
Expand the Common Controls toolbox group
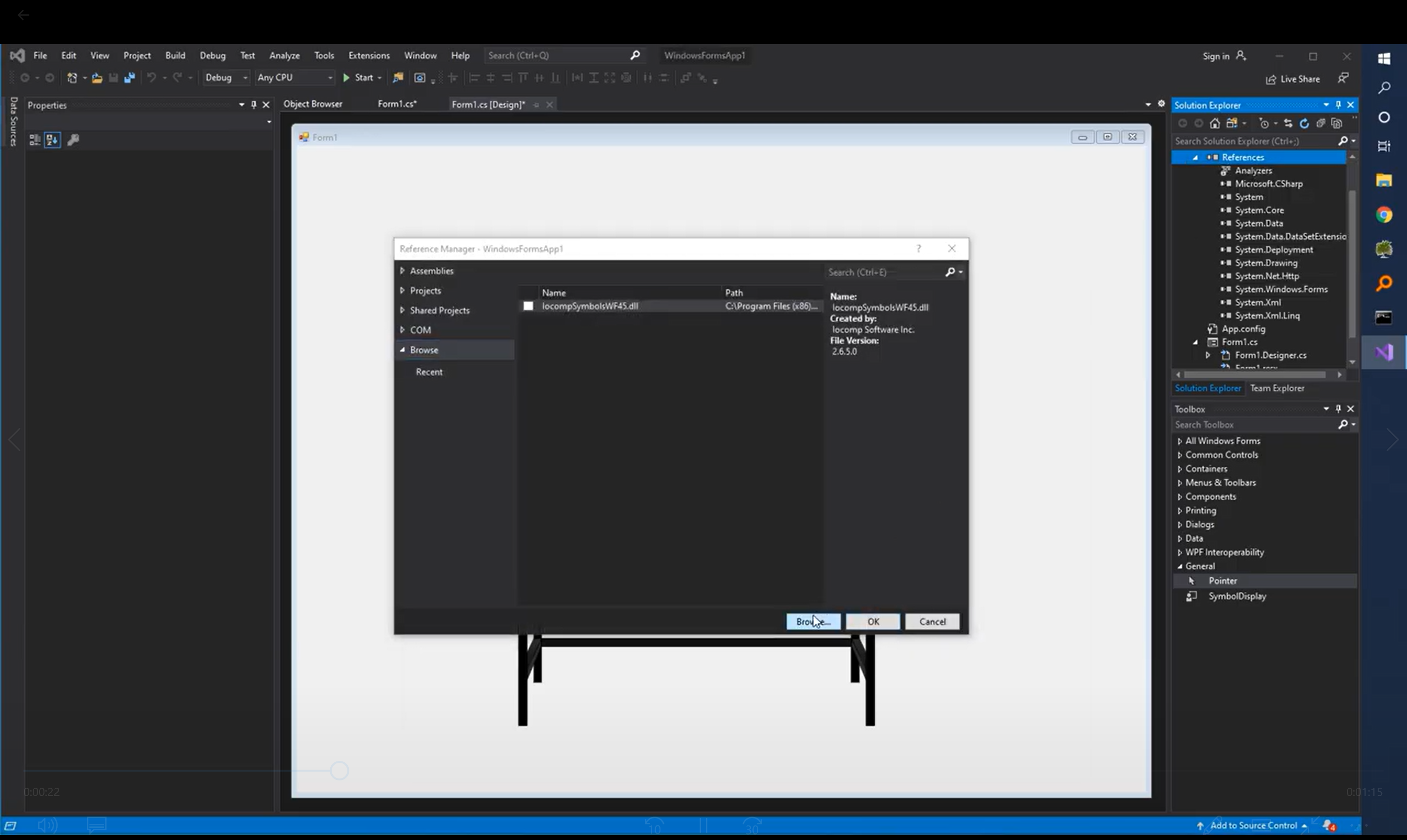click(x=1179, y=455)
